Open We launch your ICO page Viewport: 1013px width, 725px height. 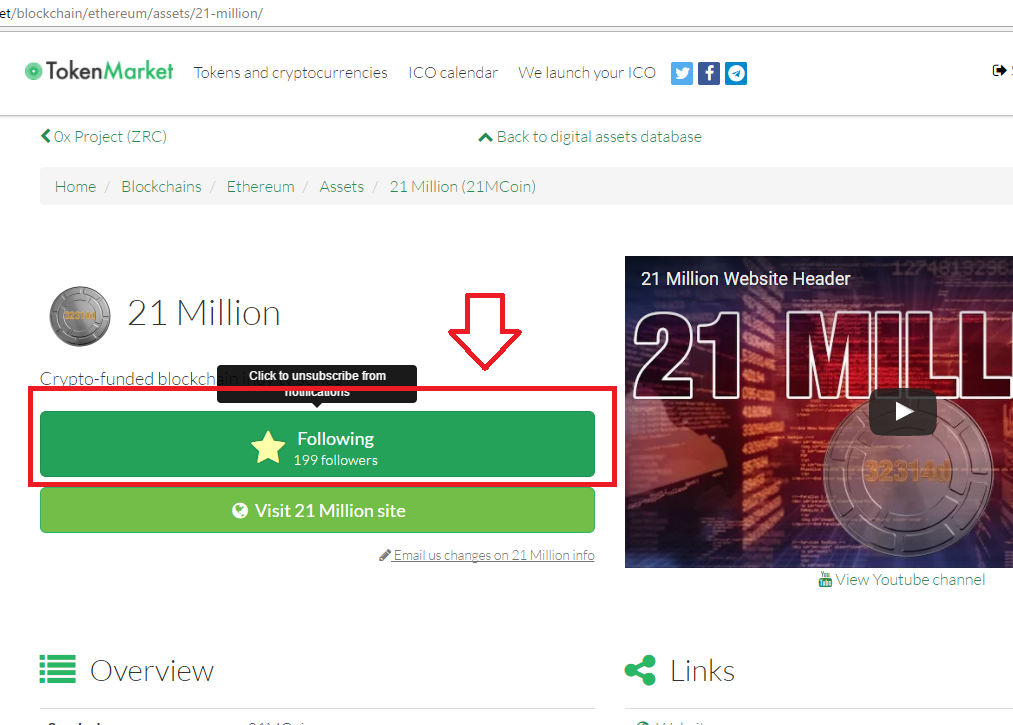587,73
